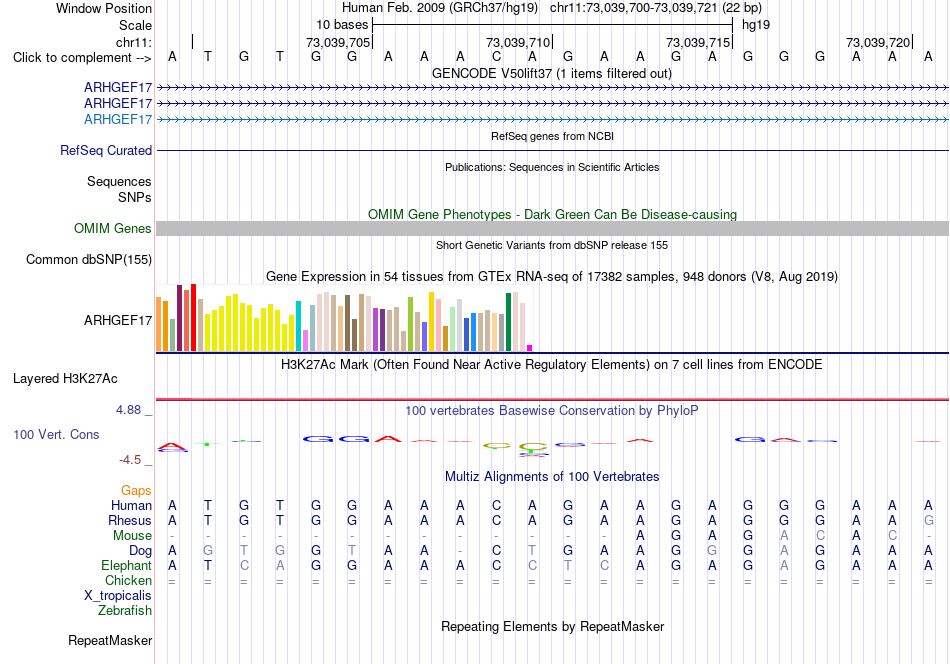Click the Rhesus species row label
This screenshot has width=950, height=664.
[x=130, y=520]
